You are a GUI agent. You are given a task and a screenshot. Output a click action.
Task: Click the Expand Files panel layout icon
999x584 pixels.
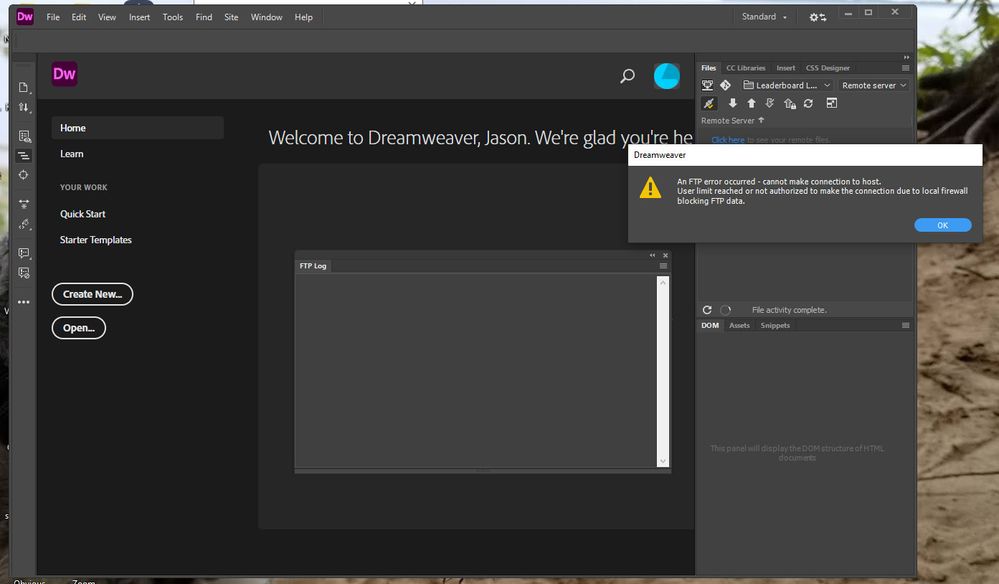tap(831, 103)
